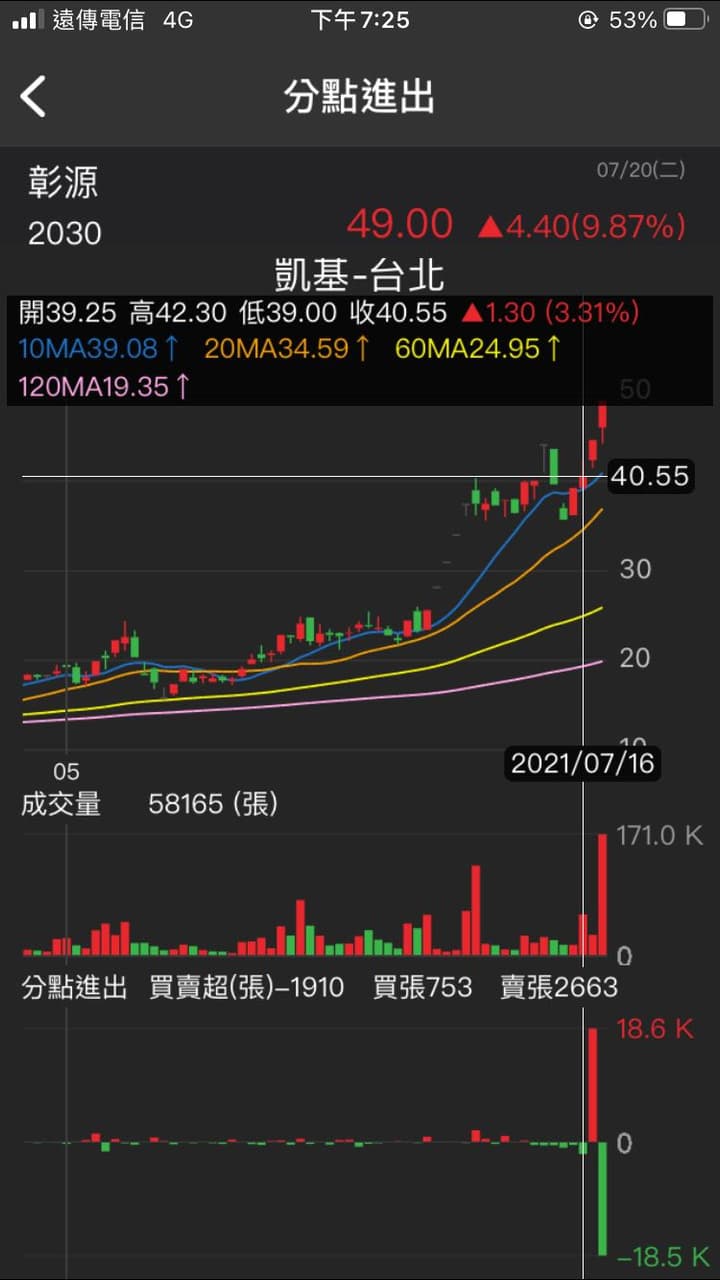The height and width of the screenshot is (1280, 720).
Task: Tap the 49.00 current price
Action: pyautogui.click(x=400, y=224)
